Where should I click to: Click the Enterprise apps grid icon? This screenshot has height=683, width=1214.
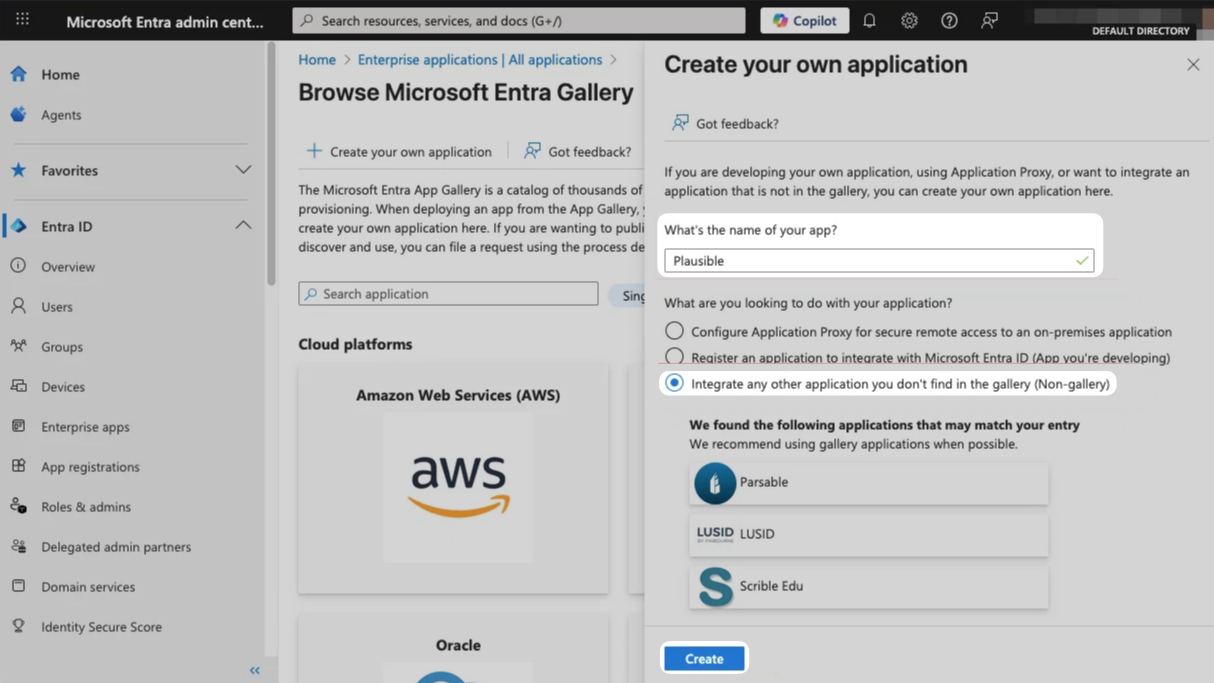point(18,426)
